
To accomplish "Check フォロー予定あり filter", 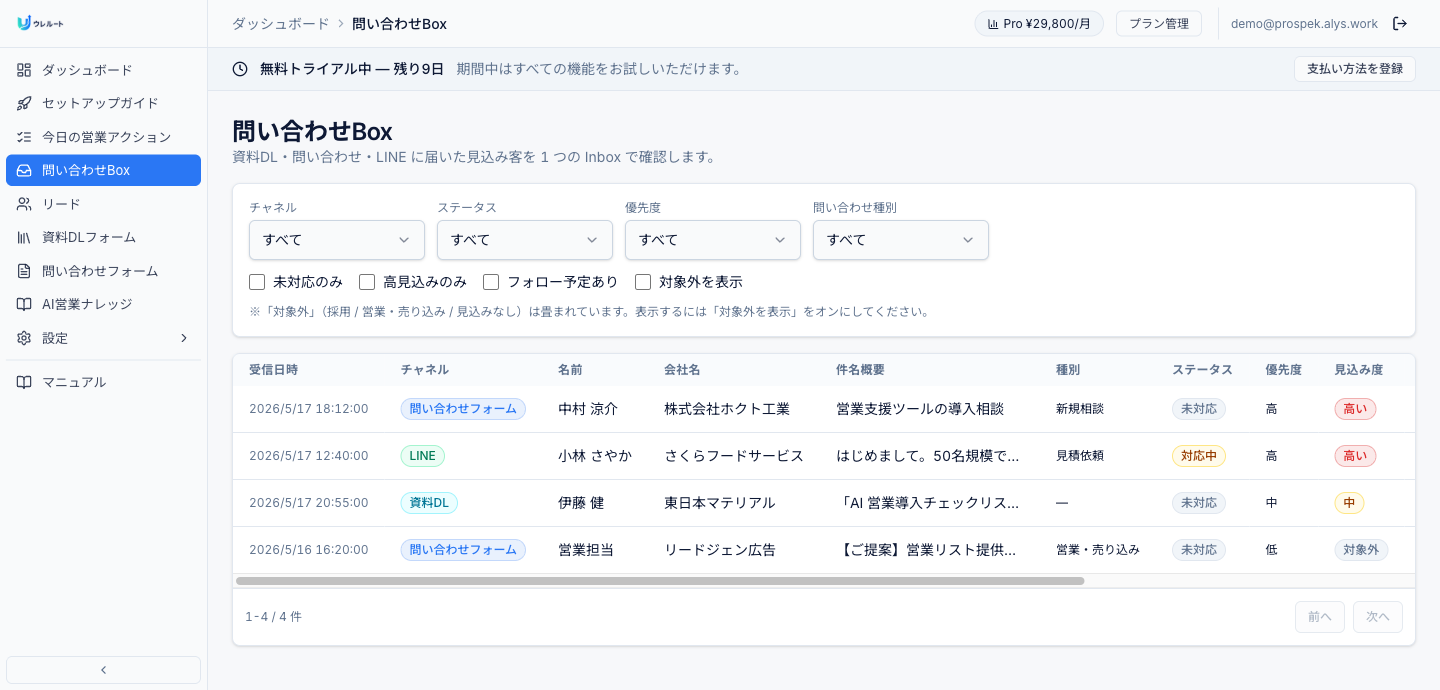I will click(491, 282).
